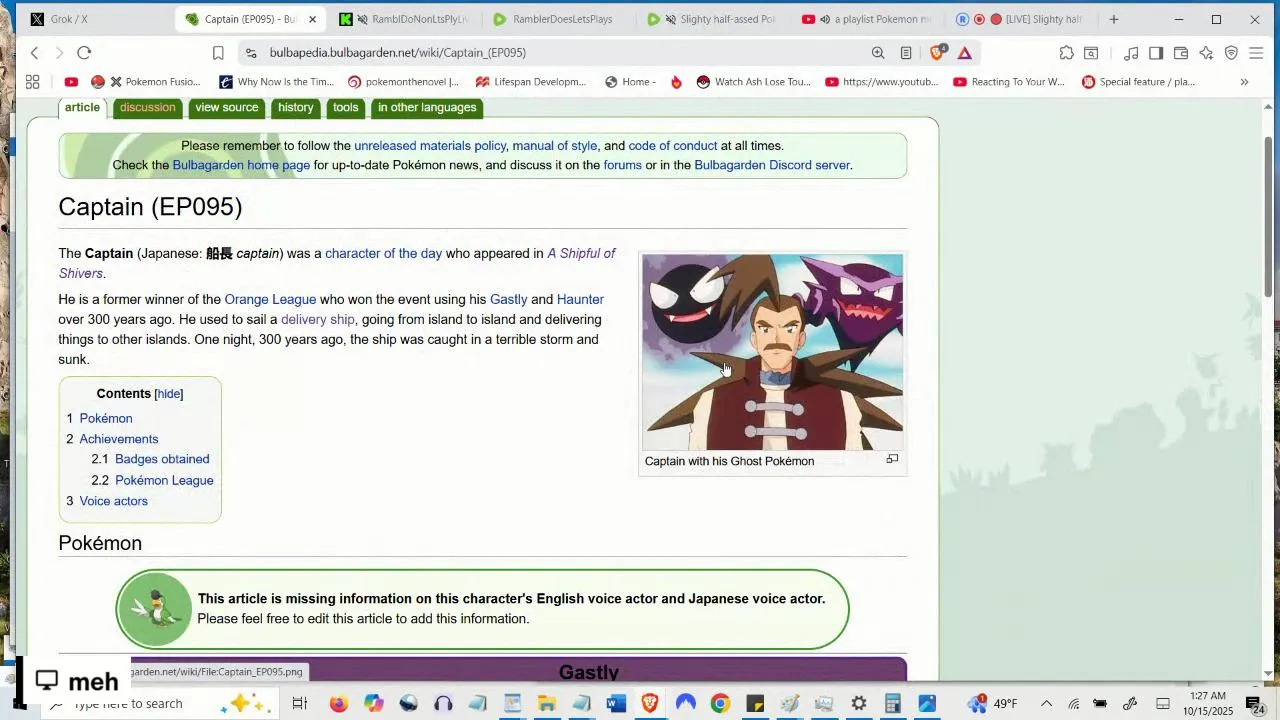Toggle the browser sidebar panel

[1156, 53]
